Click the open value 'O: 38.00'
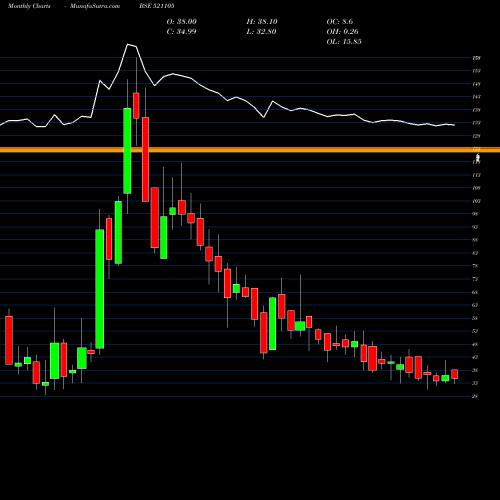Viewport: 500px width, 500px height. pyautogui.click(x=182, y=22)
